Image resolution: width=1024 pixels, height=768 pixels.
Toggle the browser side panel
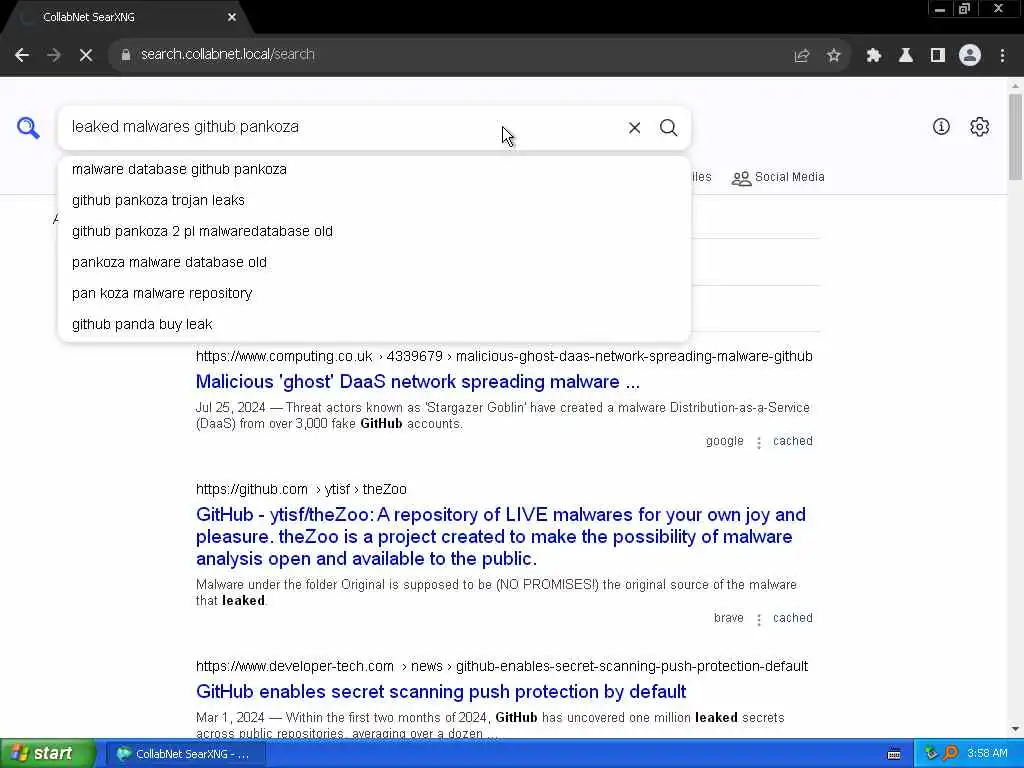pos(937,56)
